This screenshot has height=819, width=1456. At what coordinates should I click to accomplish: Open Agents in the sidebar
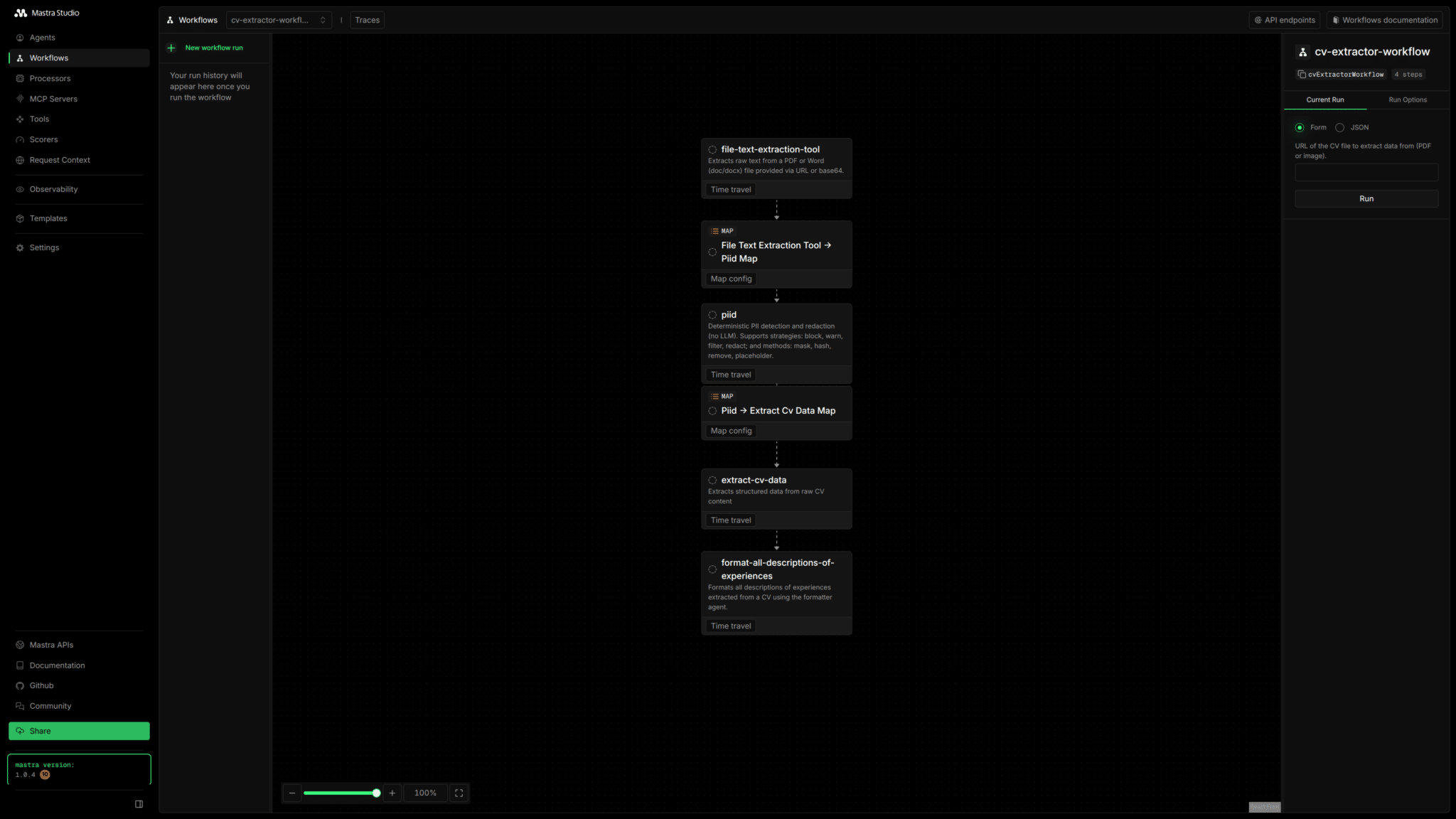pyautogui.click(x=42, y=38)
